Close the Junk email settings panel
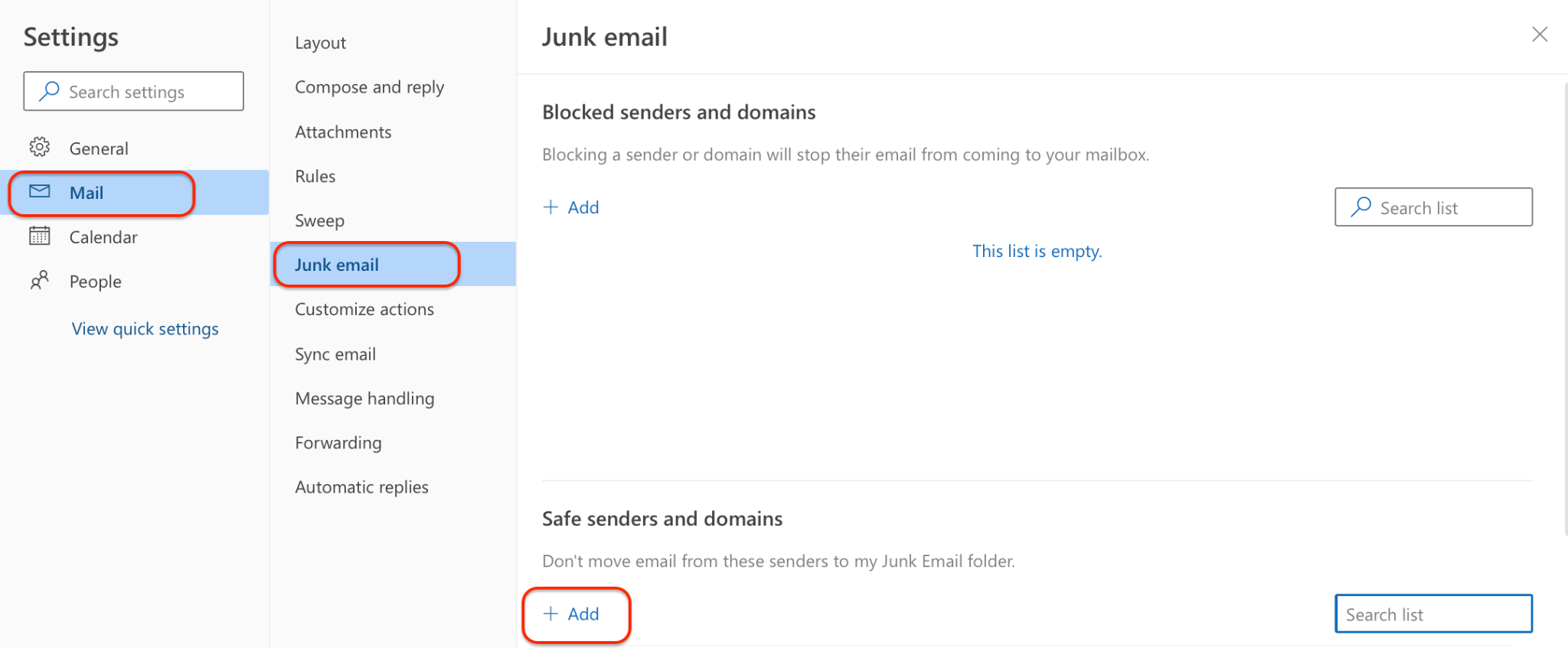This screenshot has width=1568, height=648. 1540,34
